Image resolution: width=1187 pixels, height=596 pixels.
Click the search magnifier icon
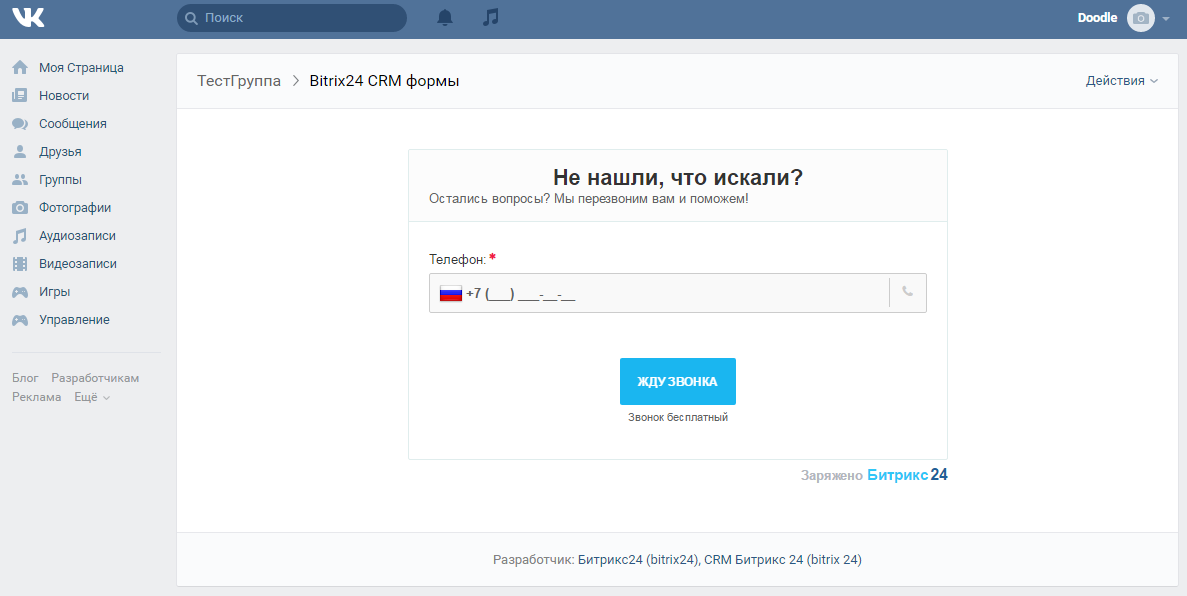coord(192,18)
